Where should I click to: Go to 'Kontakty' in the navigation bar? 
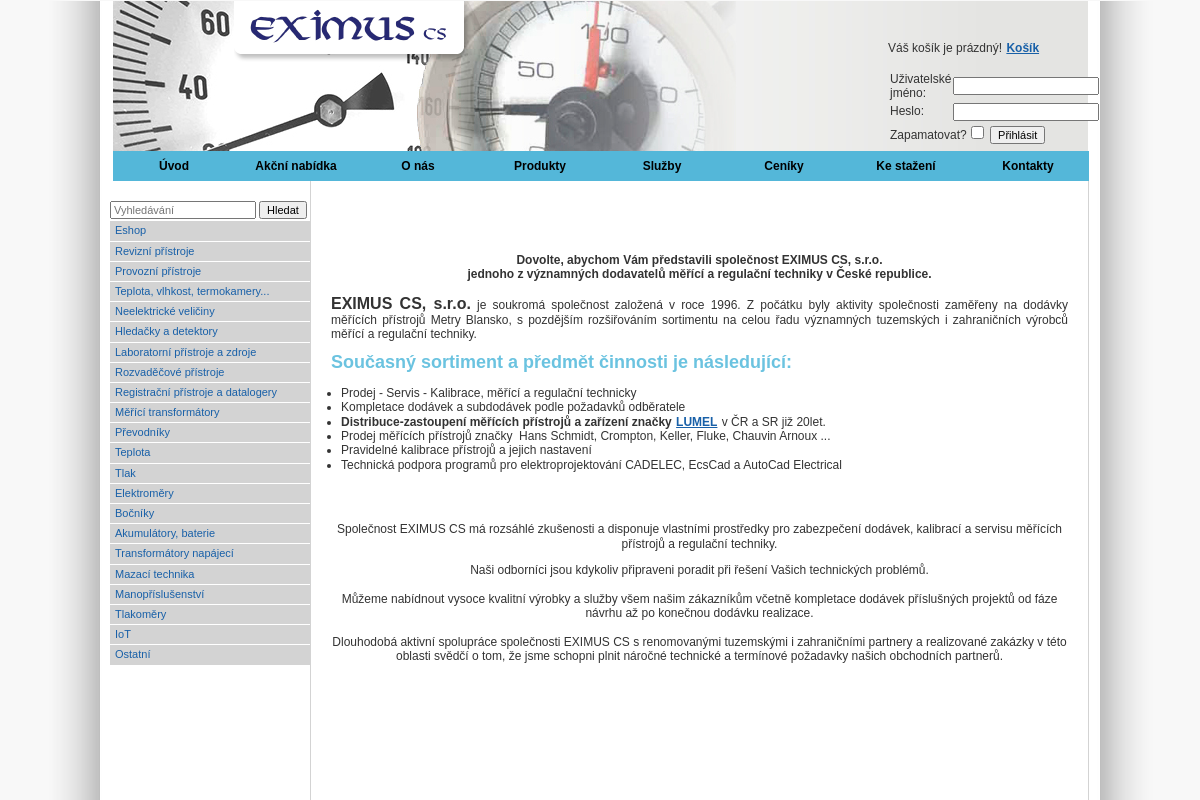(1028, 165)
